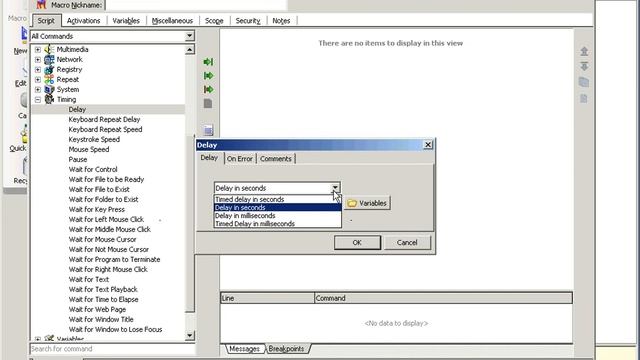This screenshot has width=640, height=360.
Task: Select the Delay tab in Delay dialog
Action: (209, 158)
